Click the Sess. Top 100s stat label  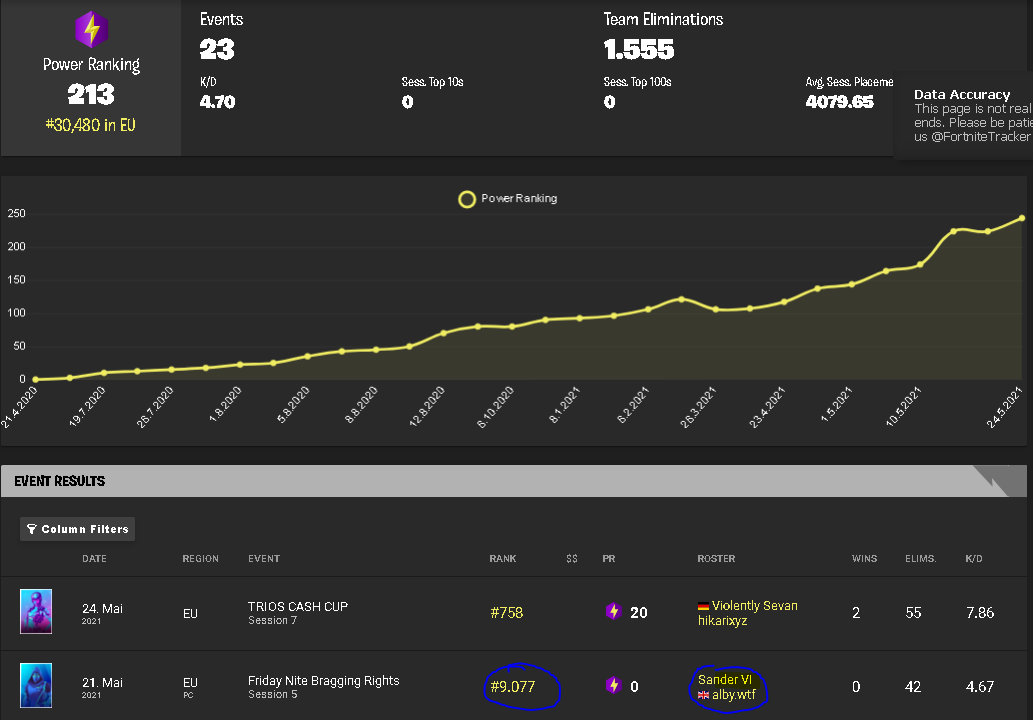pyautogui.click(x=637, y=82)
